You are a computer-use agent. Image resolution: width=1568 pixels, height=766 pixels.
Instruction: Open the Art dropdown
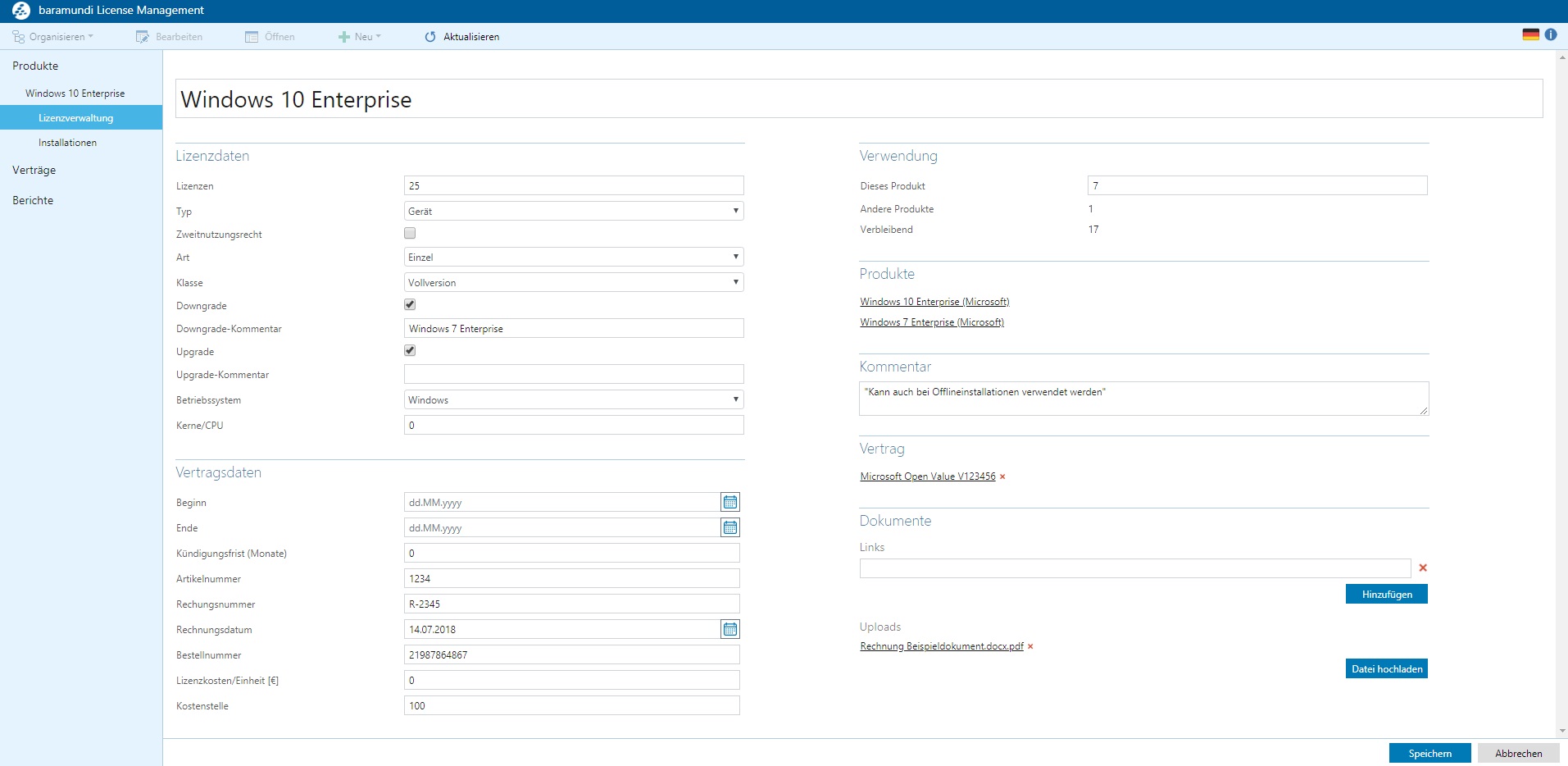574,257
